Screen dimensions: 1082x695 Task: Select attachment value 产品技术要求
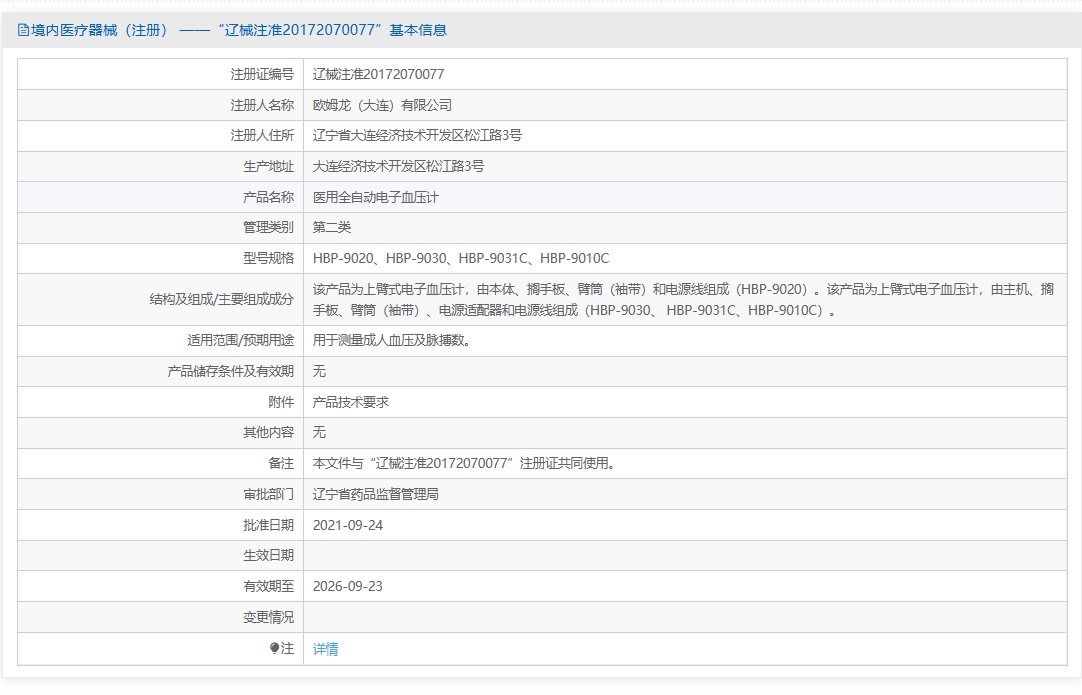pyautogui.click(x=351, y=402)
